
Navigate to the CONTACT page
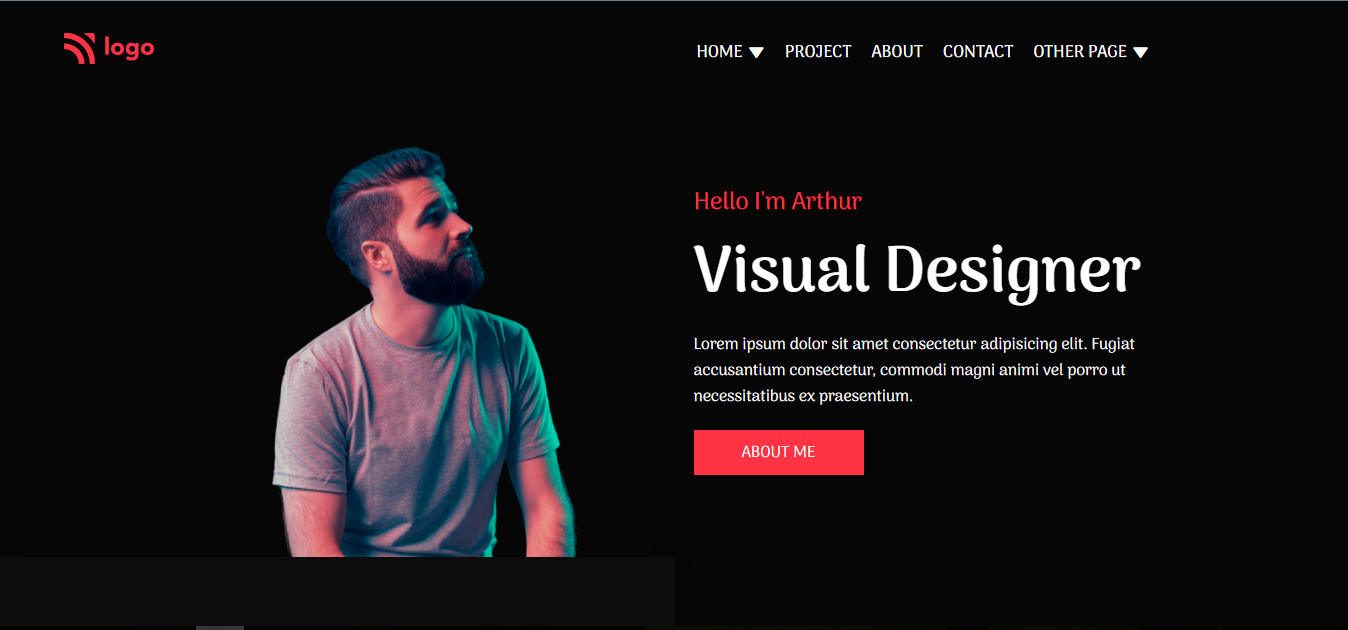[977, 51]
